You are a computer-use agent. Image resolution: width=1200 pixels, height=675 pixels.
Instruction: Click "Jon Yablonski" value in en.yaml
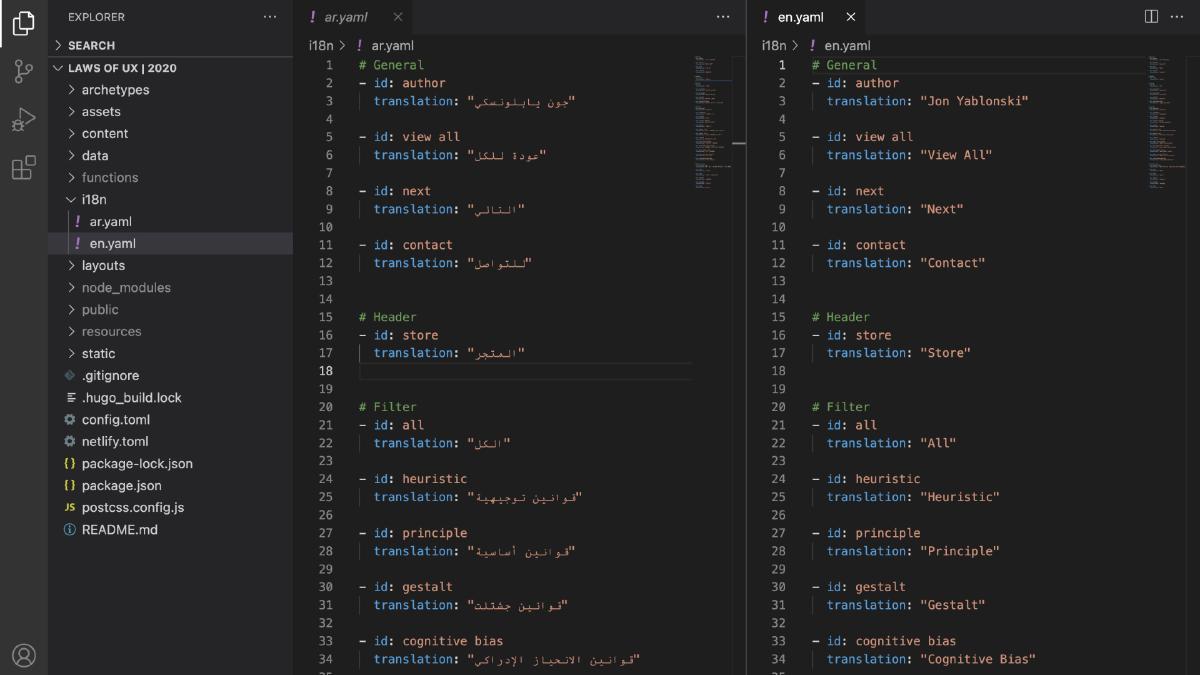974,101
